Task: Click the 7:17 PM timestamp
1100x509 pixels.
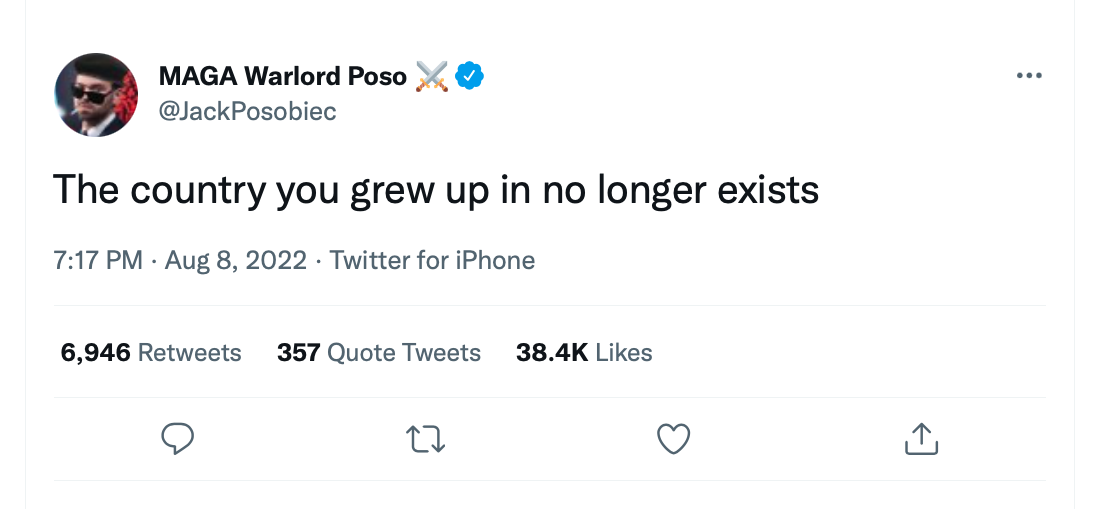Action: (x=98, y=261)
